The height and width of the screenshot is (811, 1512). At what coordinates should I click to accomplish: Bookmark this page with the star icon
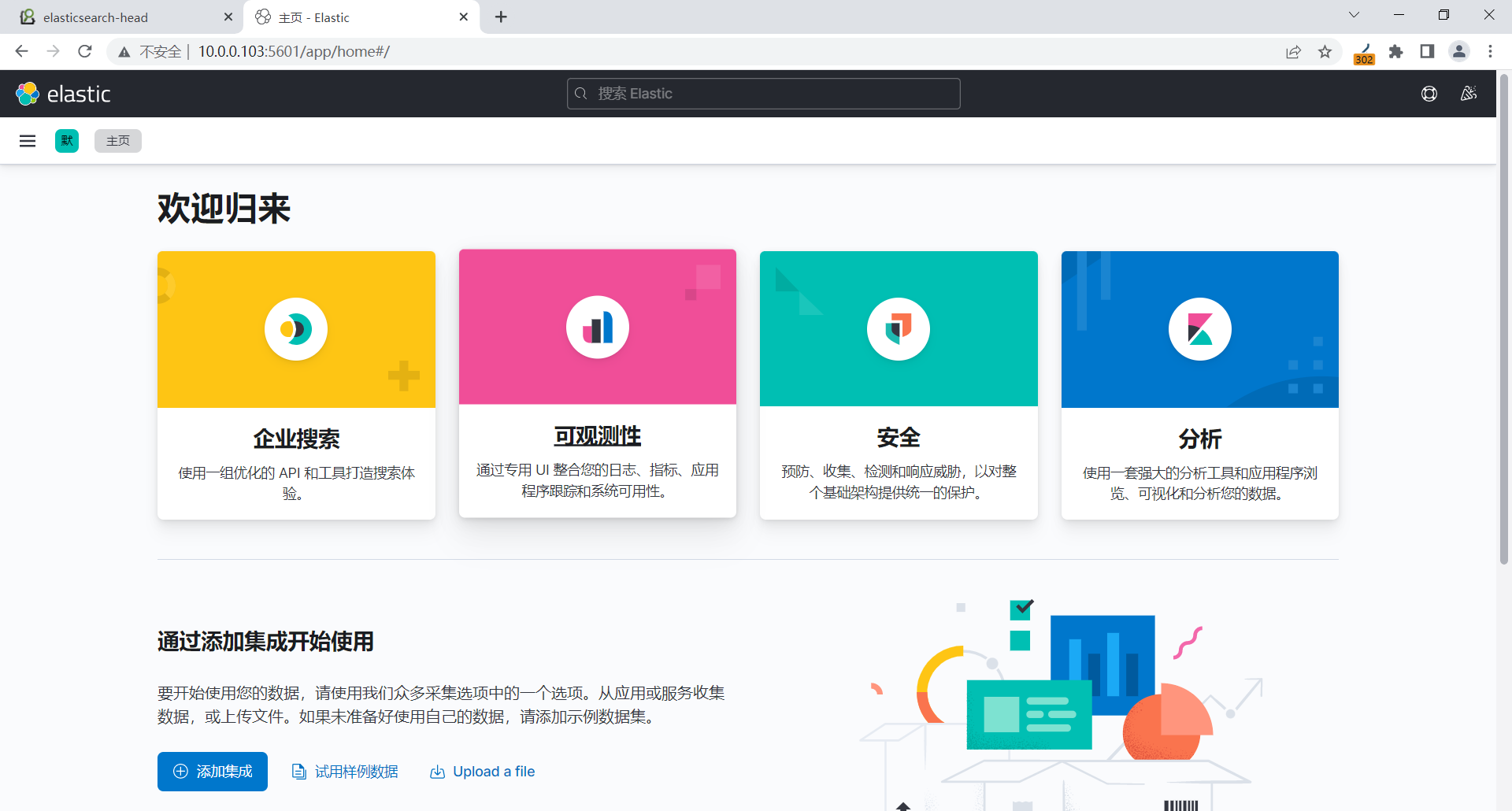pos(1325,51)
